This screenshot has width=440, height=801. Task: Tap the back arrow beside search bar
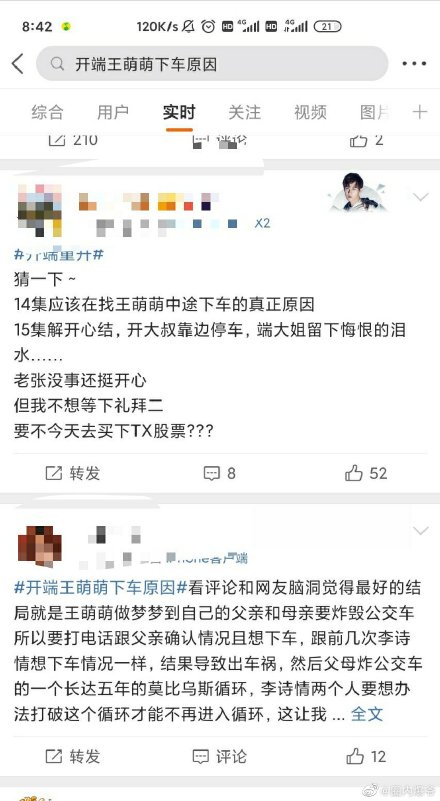tap(17, 64)
